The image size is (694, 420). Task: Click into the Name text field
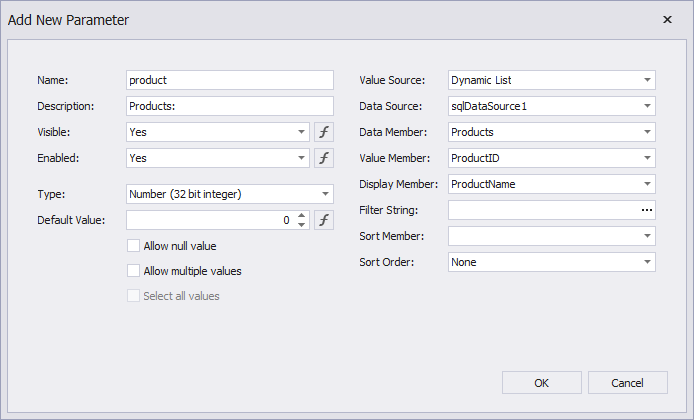point(229,80)
